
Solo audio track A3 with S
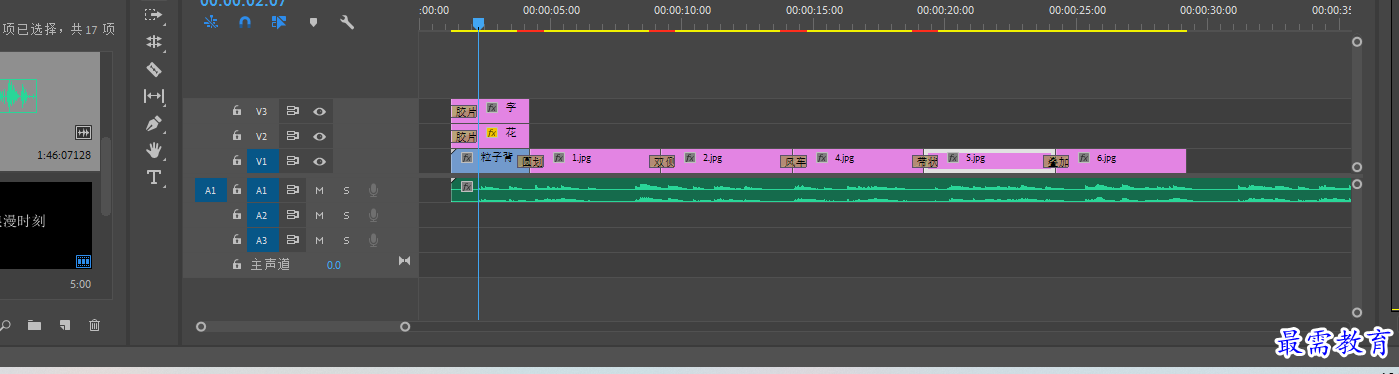coord(347,240)
